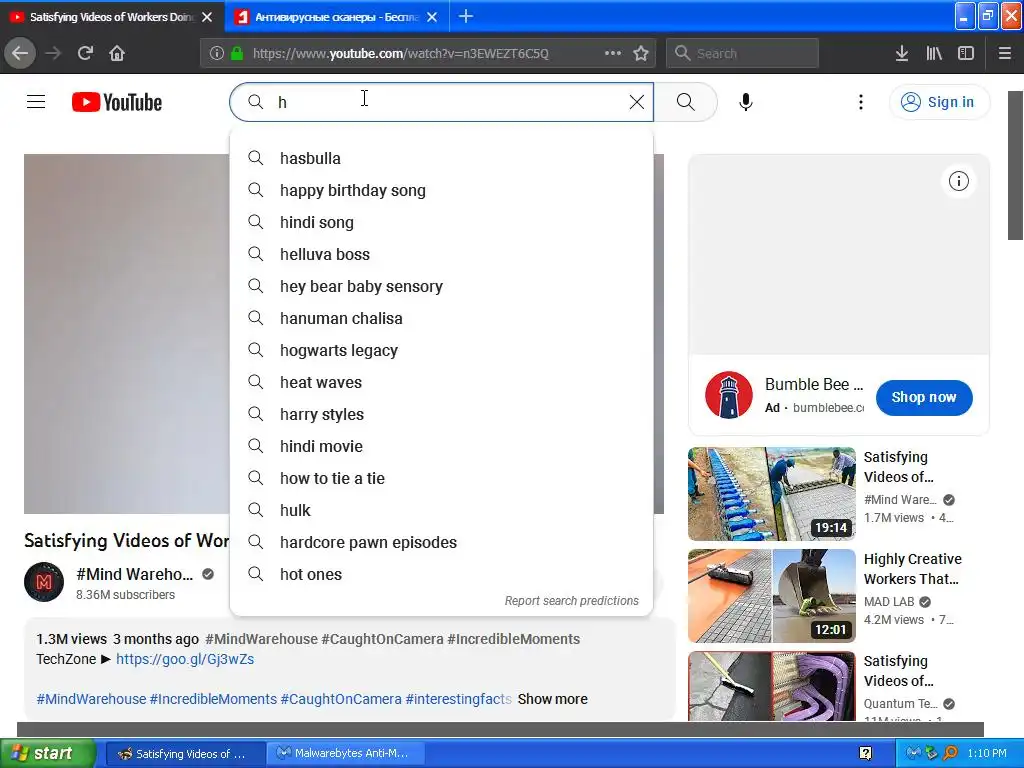Open the goo.gl/Gj3wZs link
The image size is (1024, 768).
point(185,659)
